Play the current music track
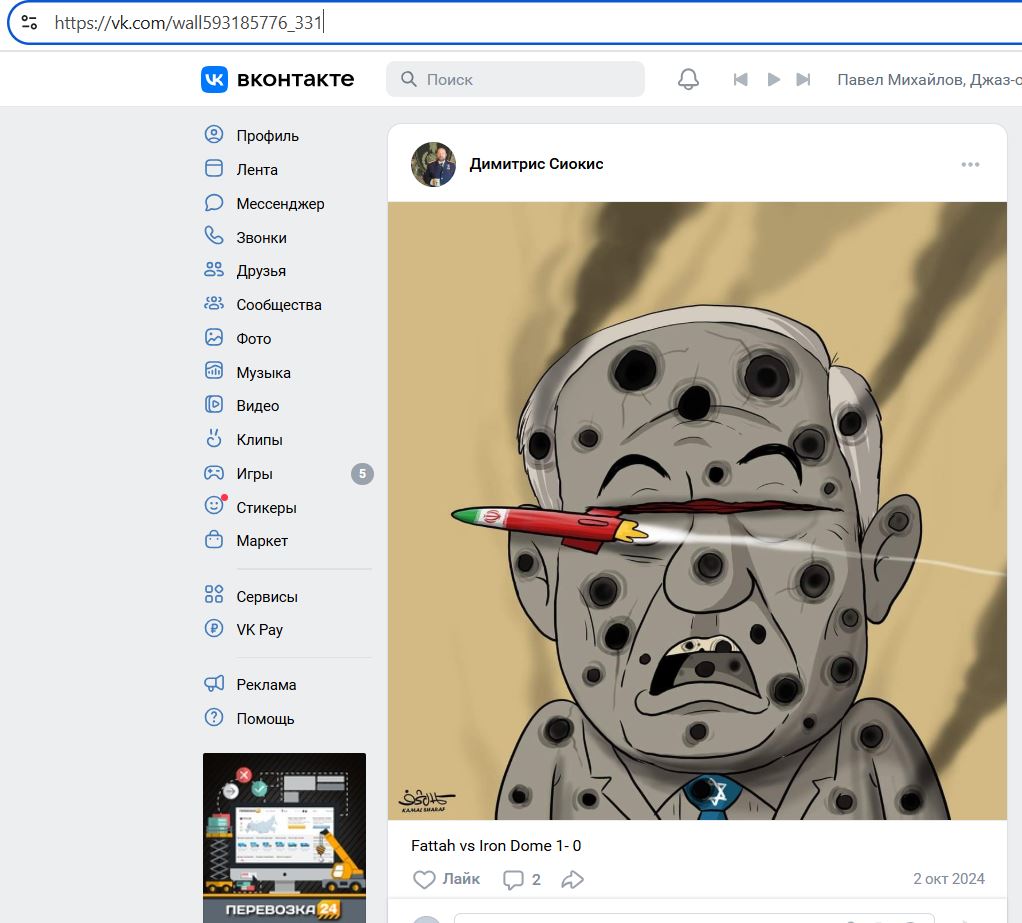The image size is (1022, 923). click(x=774, y=80)
